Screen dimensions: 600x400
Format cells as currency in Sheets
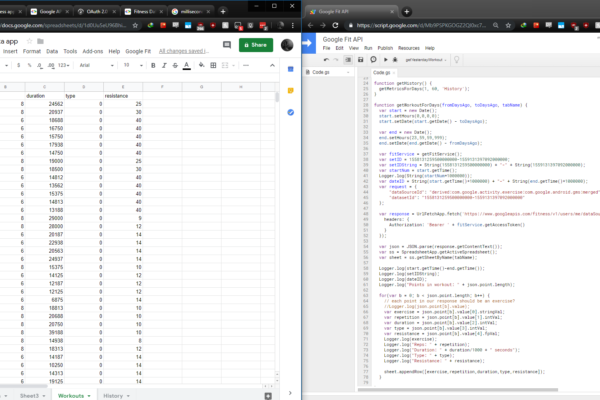(x=18, y=65)
